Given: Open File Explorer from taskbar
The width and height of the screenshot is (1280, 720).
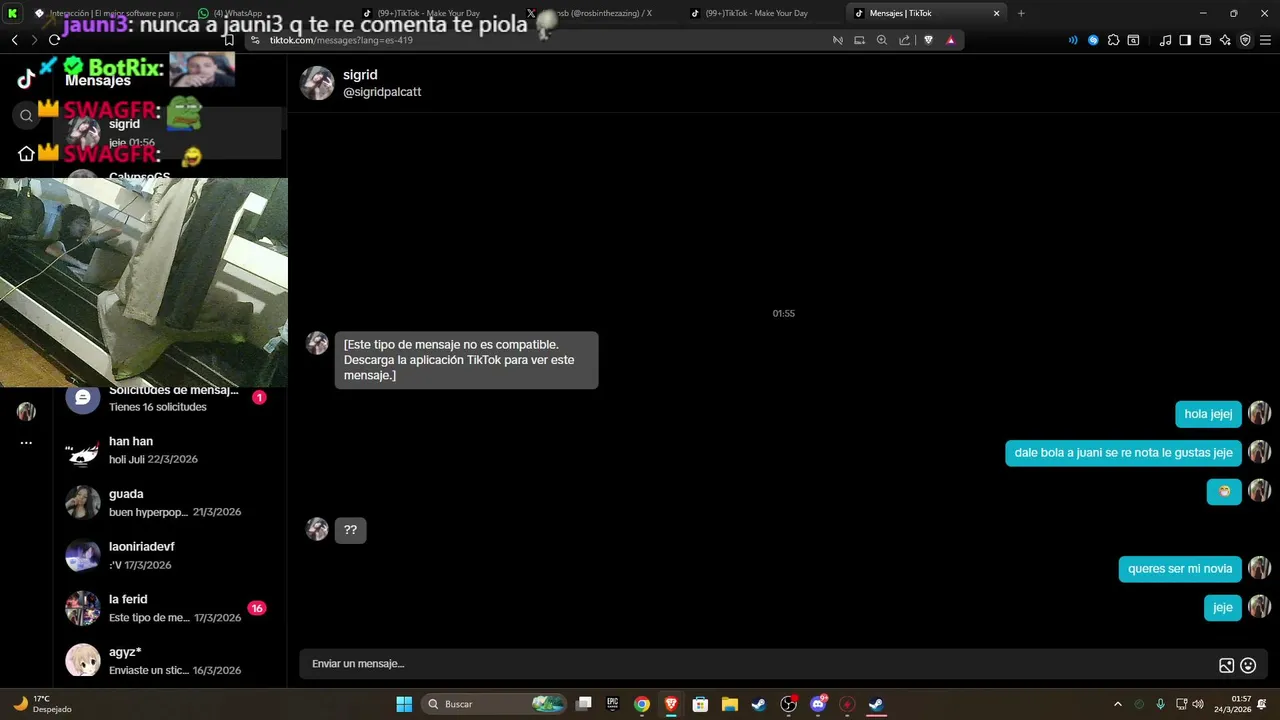Looking at the screenshot, I should click(730, 704).
